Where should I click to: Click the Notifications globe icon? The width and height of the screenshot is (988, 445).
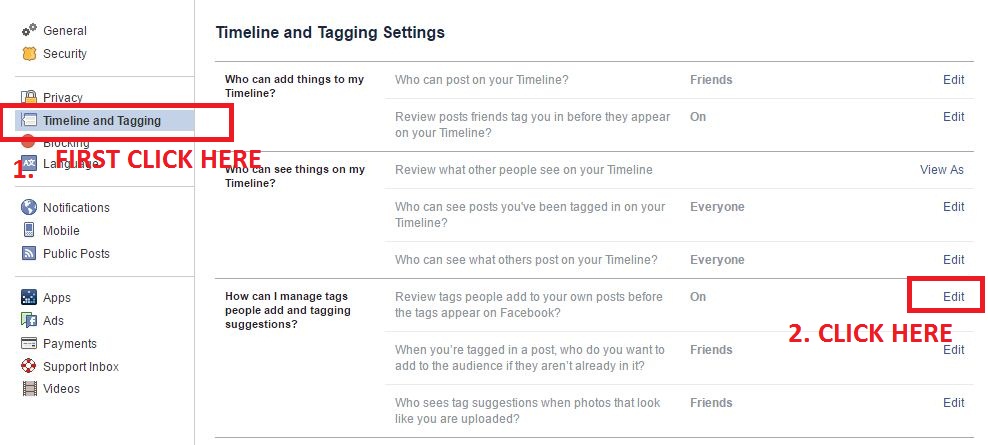29,207
